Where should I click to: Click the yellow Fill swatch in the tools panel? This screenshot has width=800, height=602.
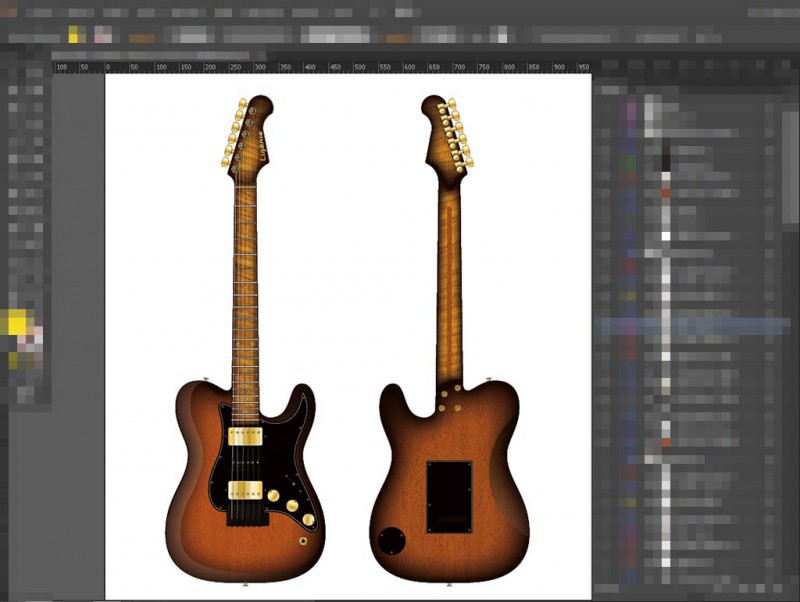point(17,323)
